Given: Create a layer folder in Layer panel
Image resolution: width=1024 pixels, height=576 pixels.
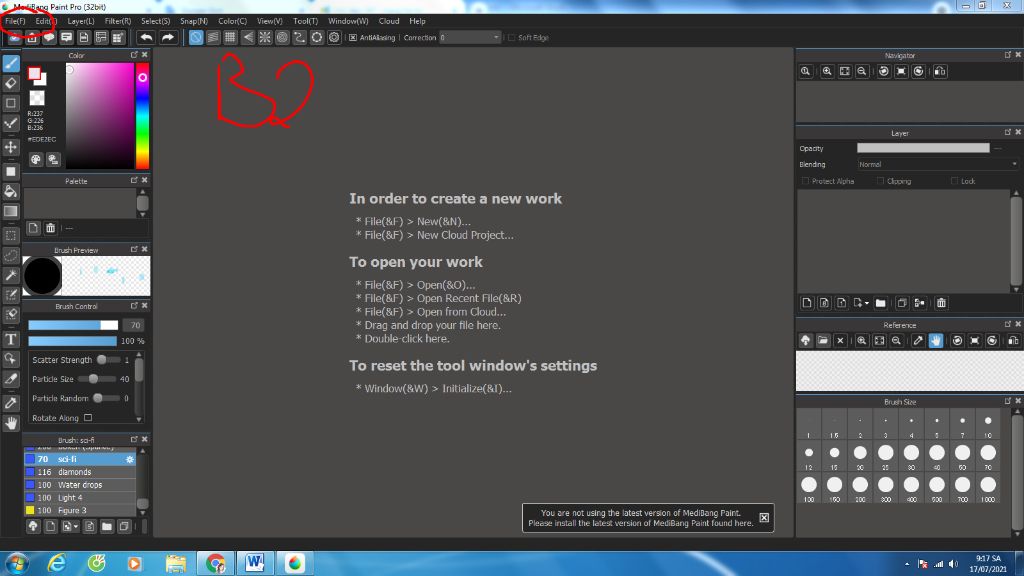Looking at the screenshot, I should coord(880,303).
